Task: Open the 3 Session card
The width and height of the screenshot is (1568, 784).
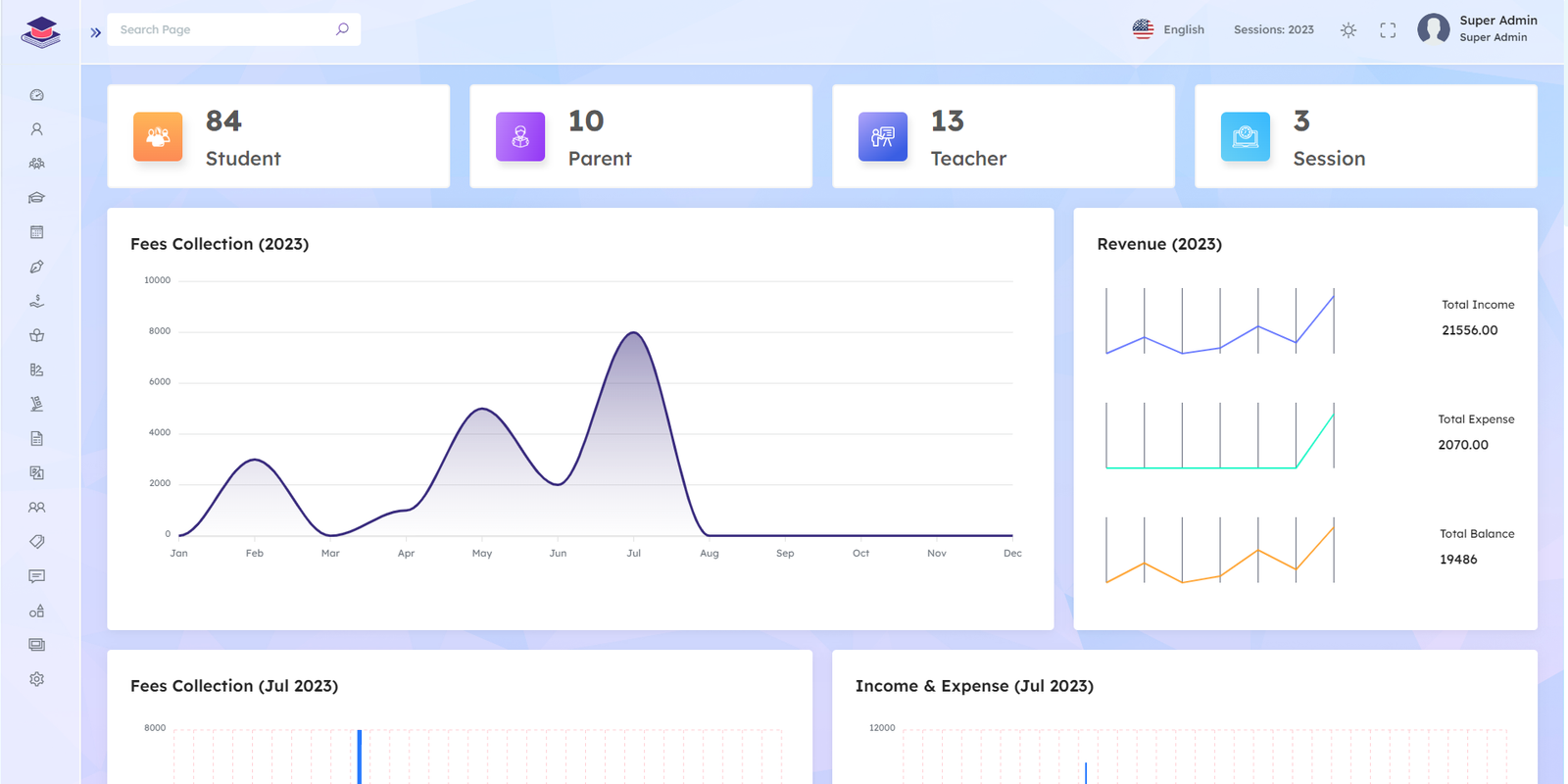Action: click(1366, 136)
